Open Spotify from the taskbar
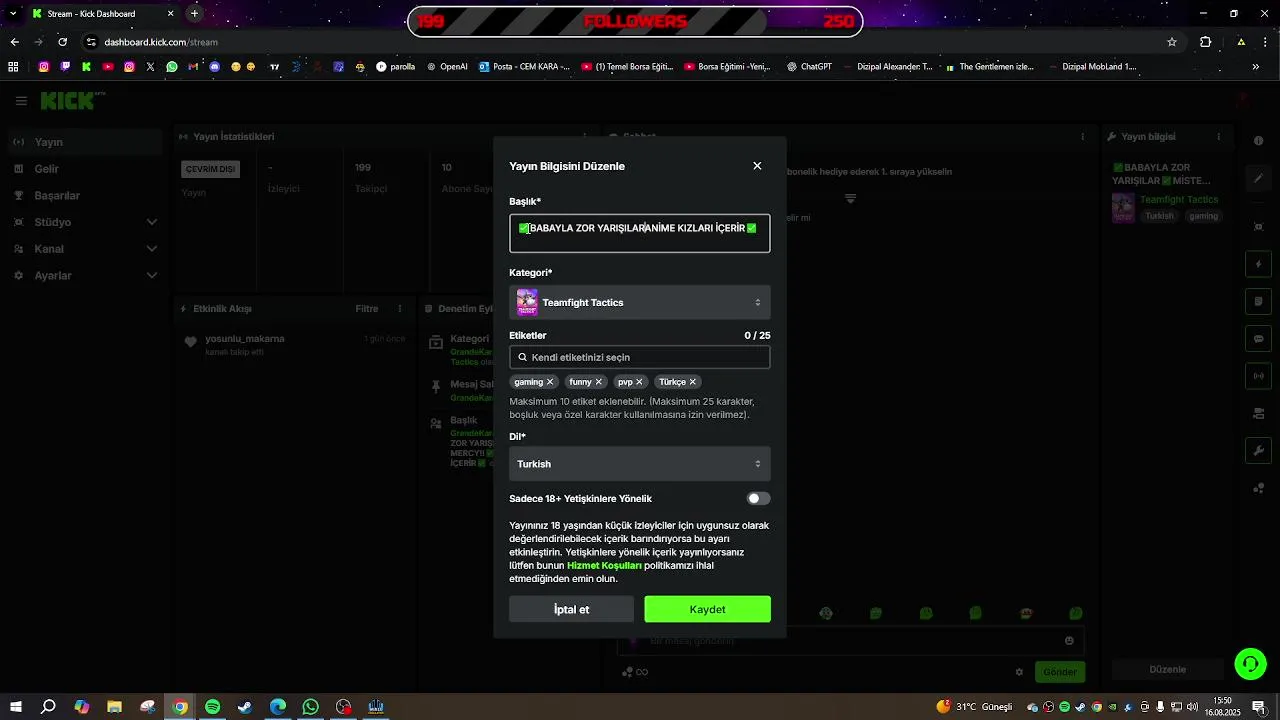Screen dimensions: 1280x720 tap(212, 707)
